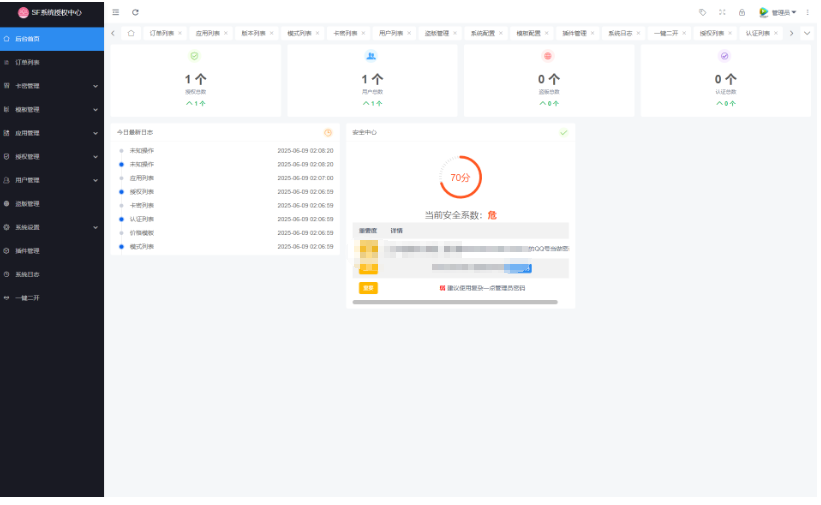The image size is (821, 505).
Task: Close the 订单列表 tab
Action: 180,33
